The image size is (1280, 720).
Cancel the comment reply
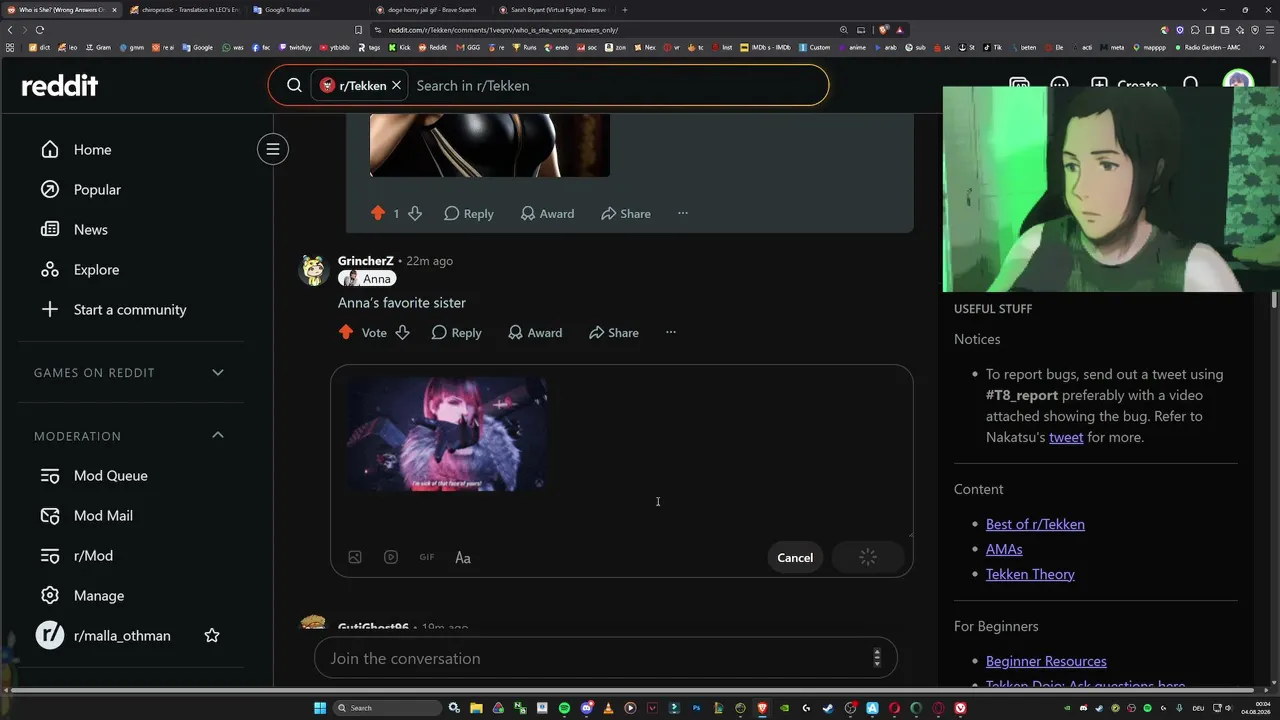pos(795,558)
